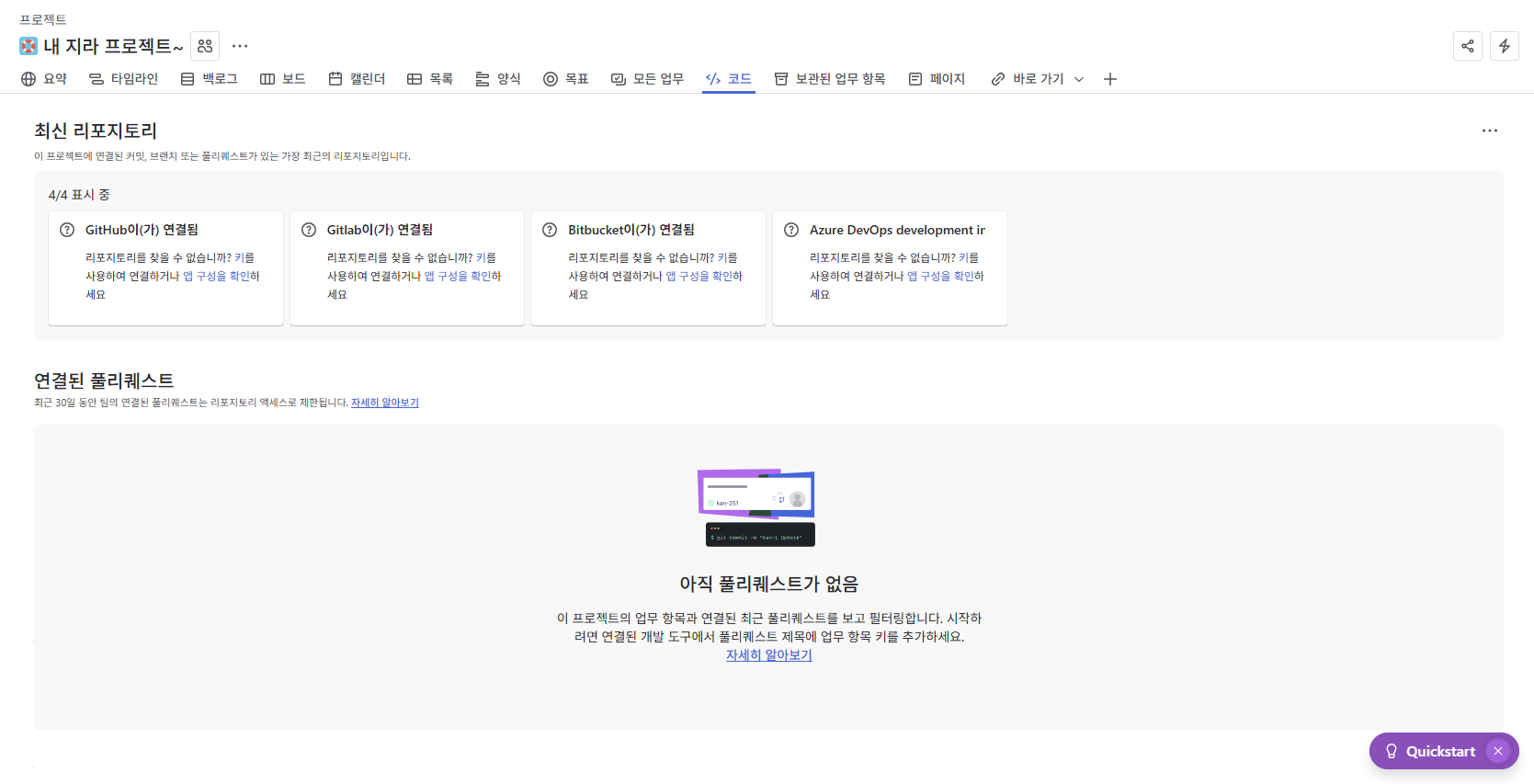Screen dimensions: 1534x784
Task: Open the 모든 업무 tab
Action: [648, 79]
